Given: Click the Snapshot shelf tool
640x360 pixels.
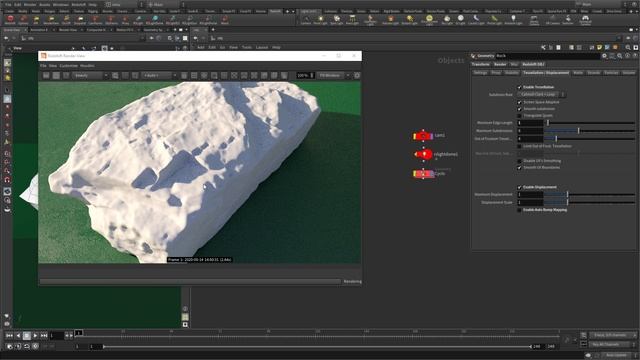Looking at the screenshot, I should [x=80, y=20].
